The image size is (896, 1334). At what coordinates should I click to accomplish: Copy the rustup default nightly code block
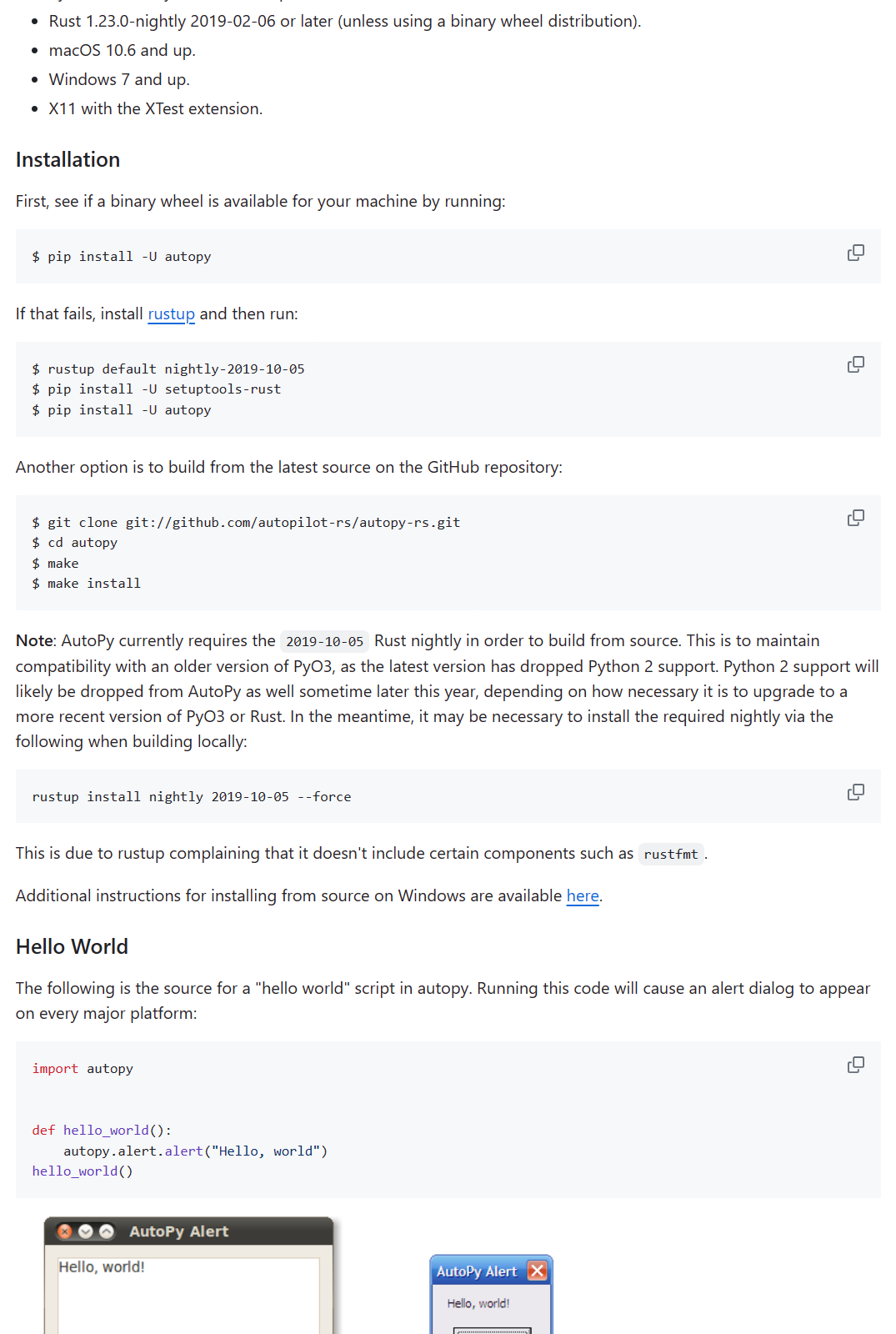[x=855, y=364]
